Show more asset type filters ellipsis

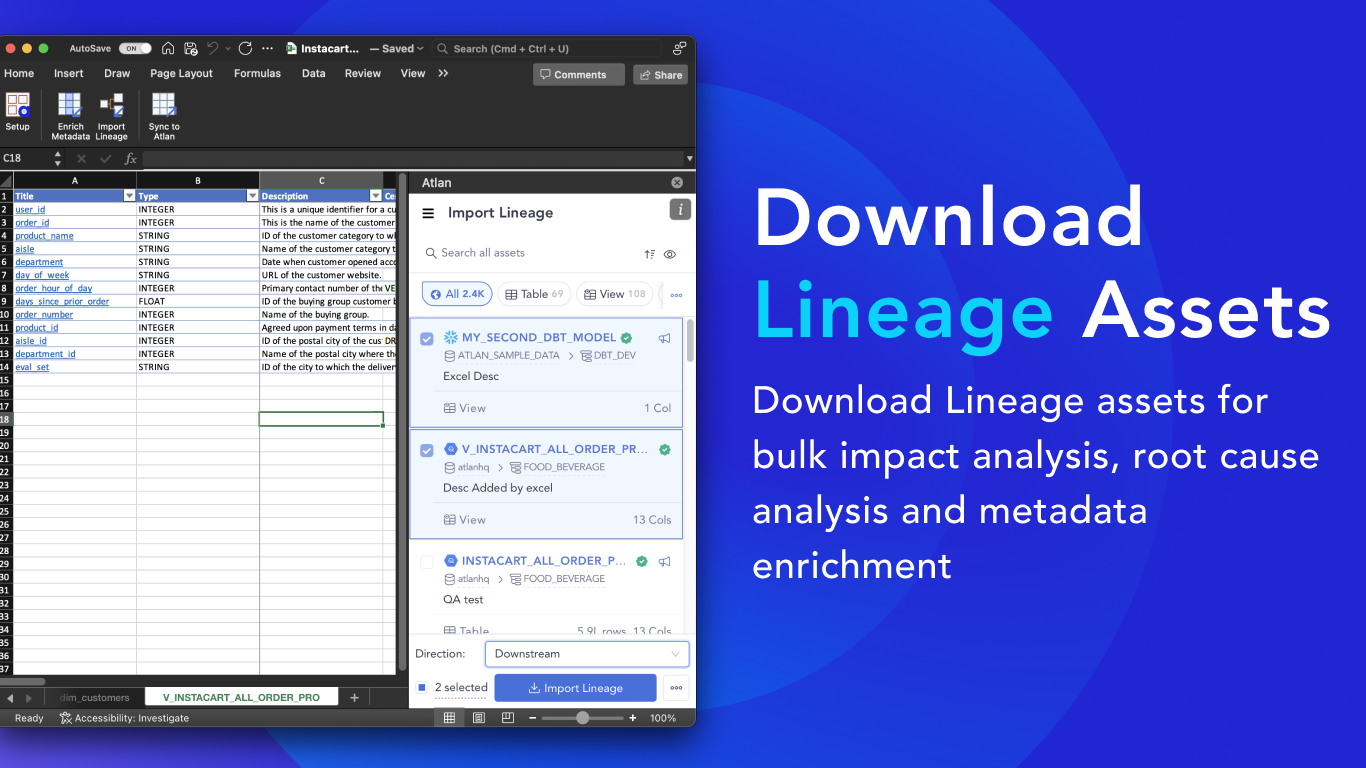click(x=677, y=295)
